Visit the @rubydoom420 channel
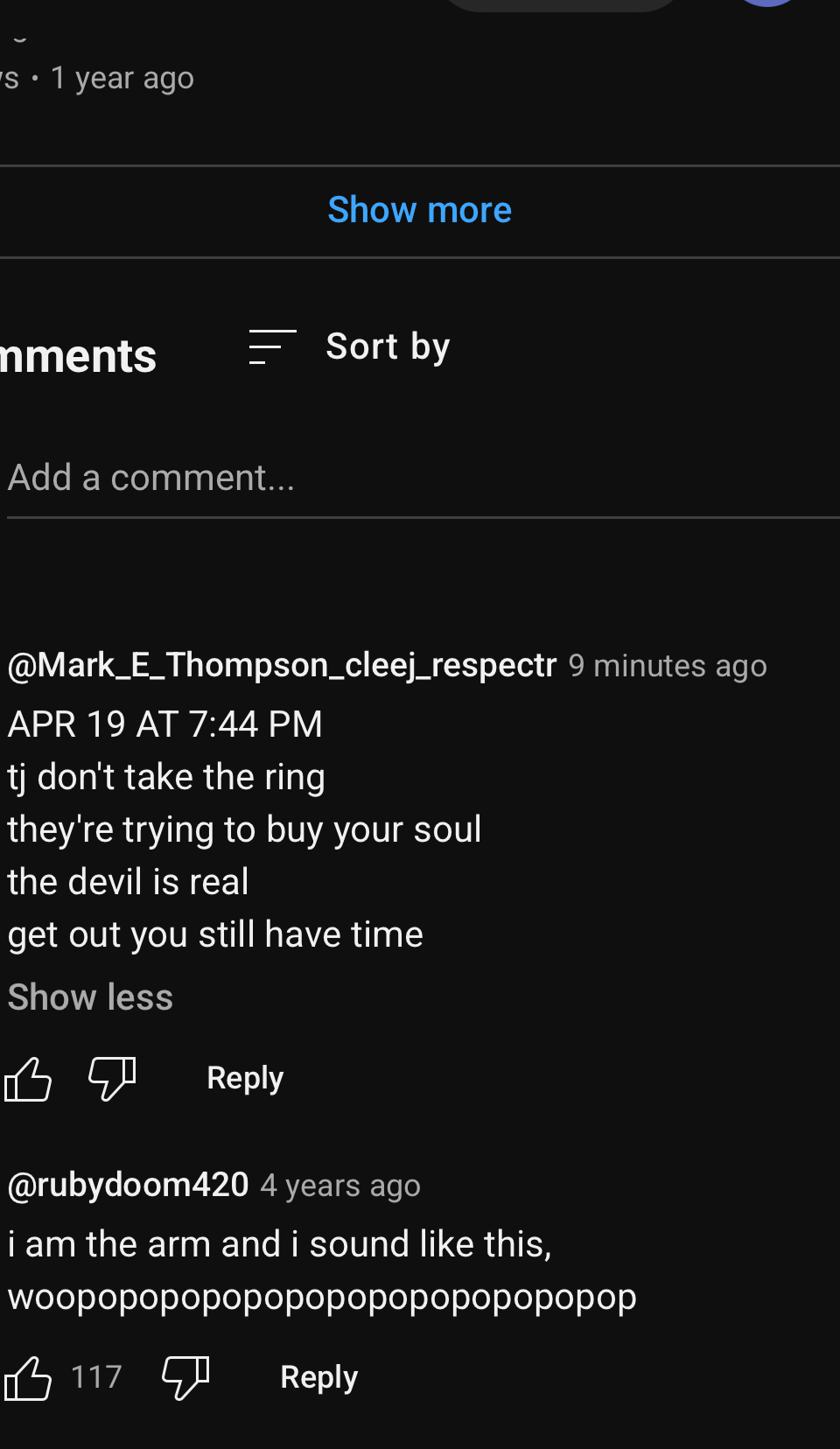The height and width of the screenshot is (1449, 840). click(x=128, y=1185)
